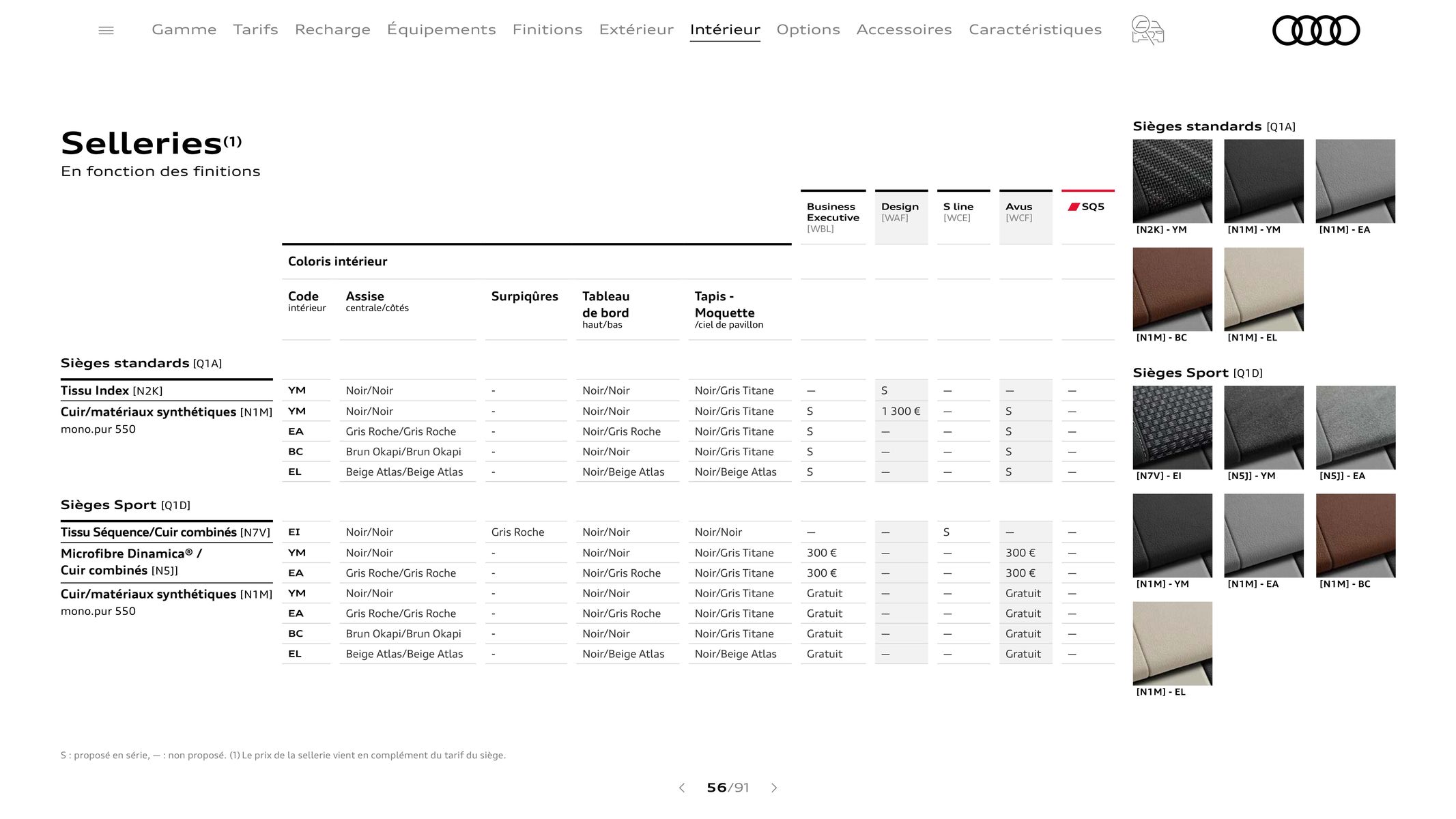Image resolution: width=1456 pixels, height=819 pixels.
Task: Click the Gris Roche surpiqûres cell
Action: pyautogui.click(x=517, y=532)
